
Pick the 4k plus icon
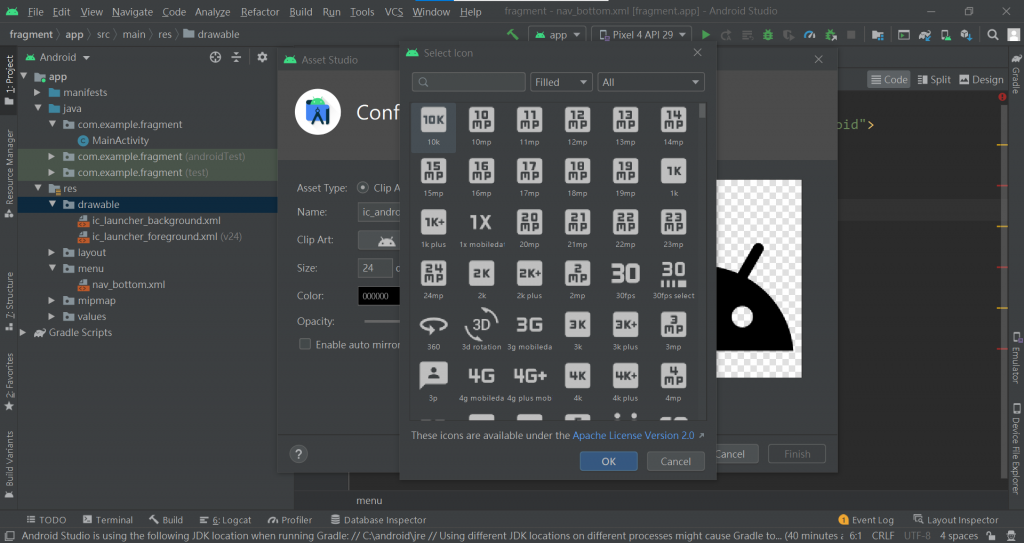click(x=625, y=383)
